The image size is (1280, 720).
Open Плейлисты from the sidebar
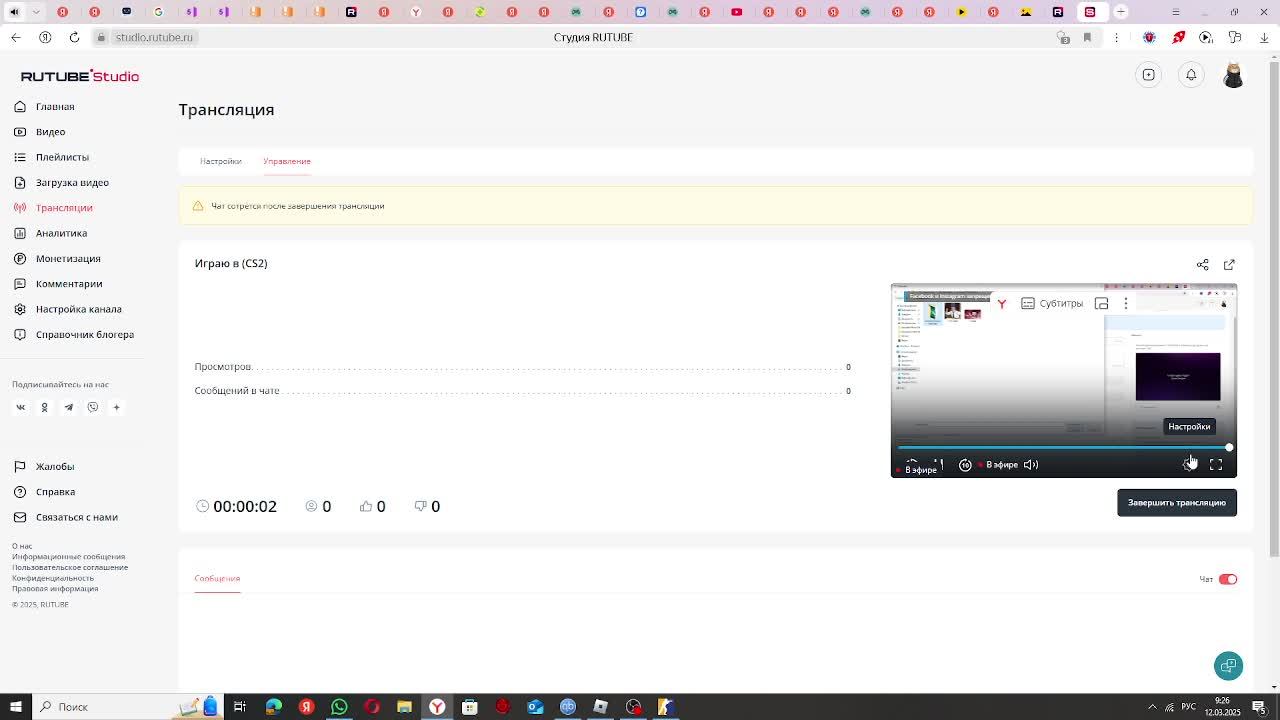(62, 157)
